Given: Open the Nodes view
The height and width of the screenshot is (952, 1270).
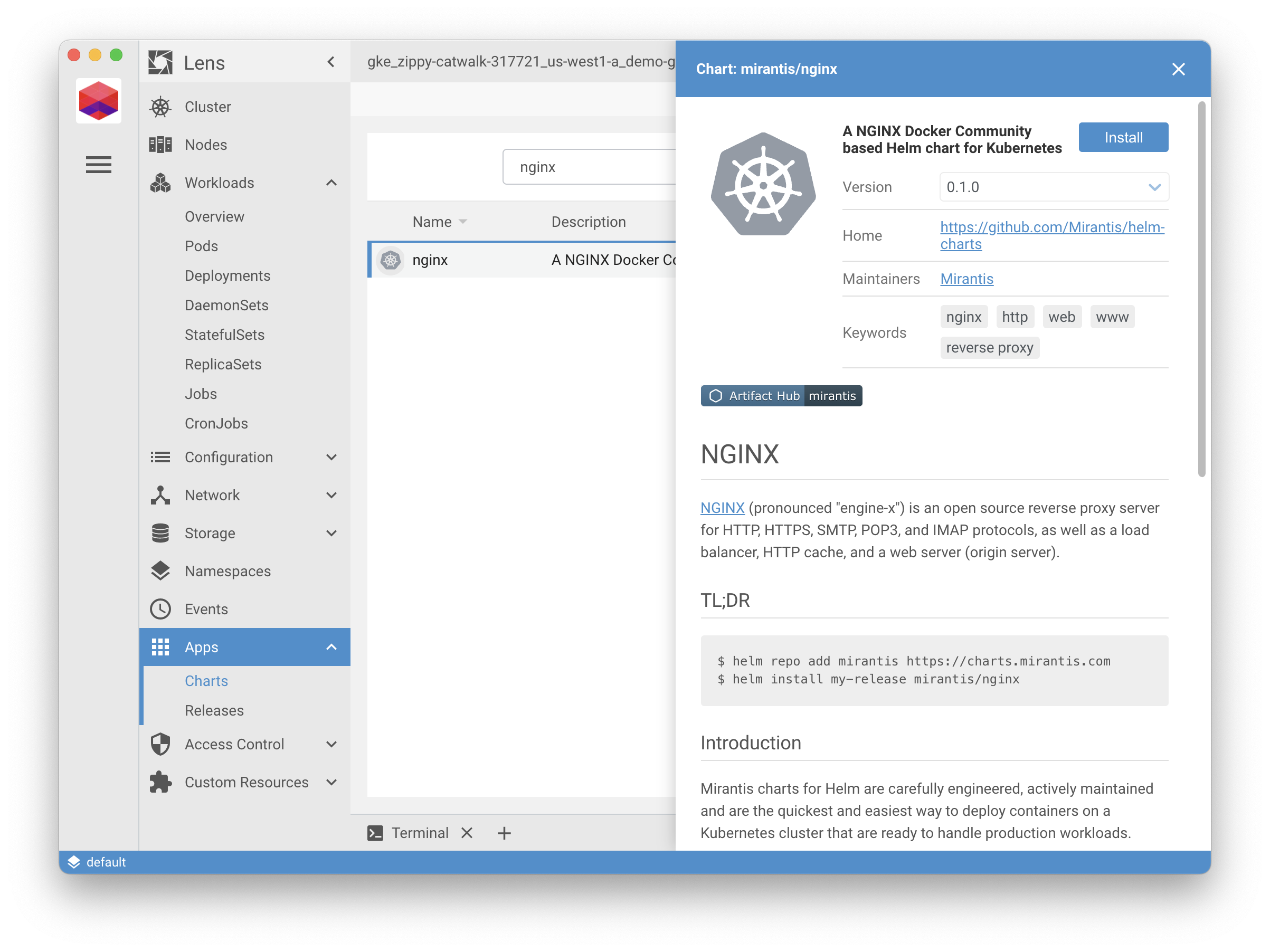Looking at the screenshot, I should [205, 145].
